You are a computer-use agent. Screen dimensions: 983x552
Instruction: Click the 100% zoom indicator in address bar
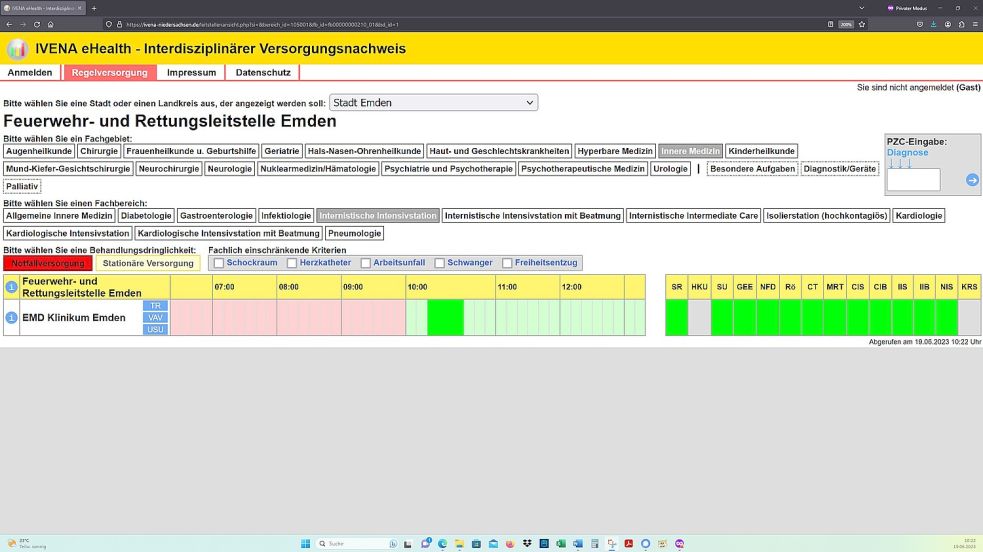click(x=846, y=24)
